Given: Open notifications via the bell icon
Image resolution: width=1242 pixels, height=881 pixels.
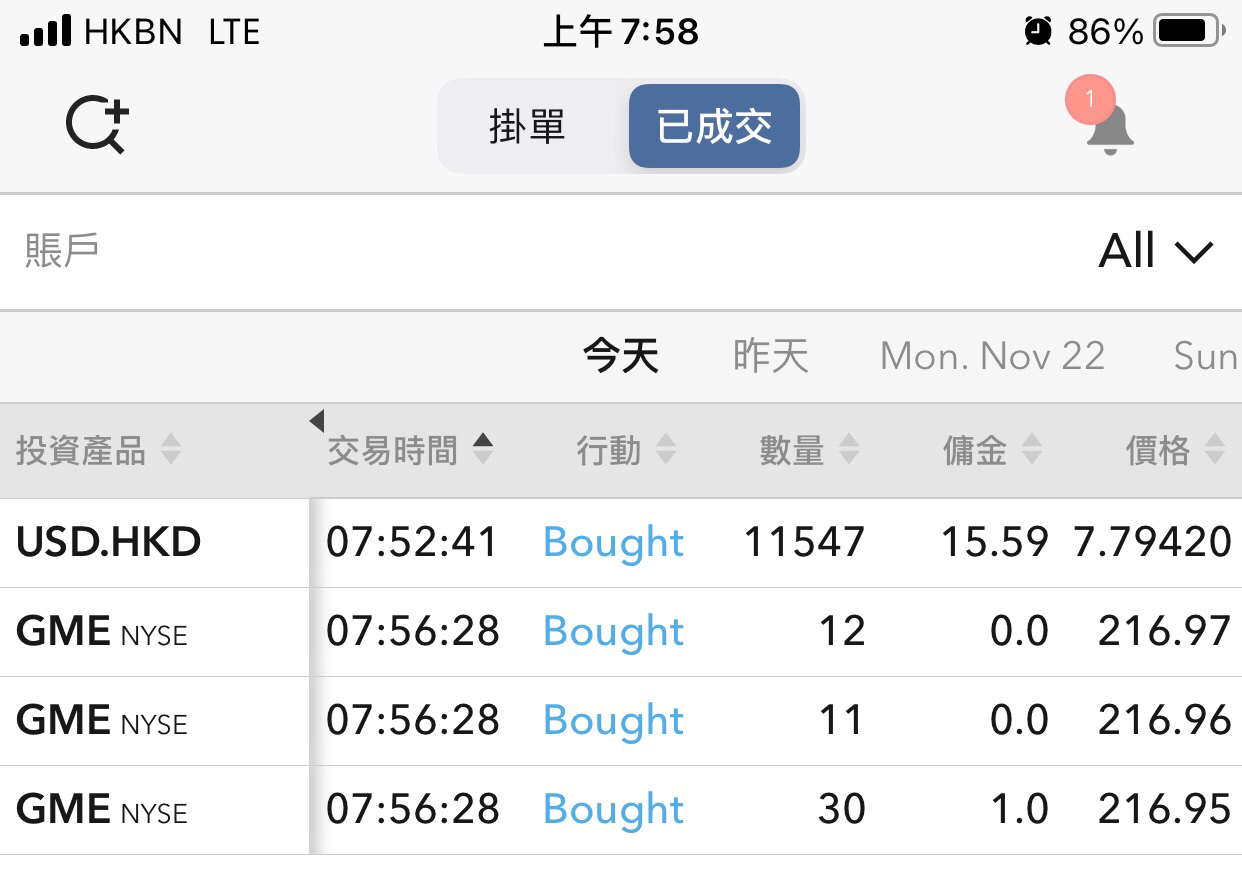Looking at the screenshot, I should click(x=1110, y=128).
